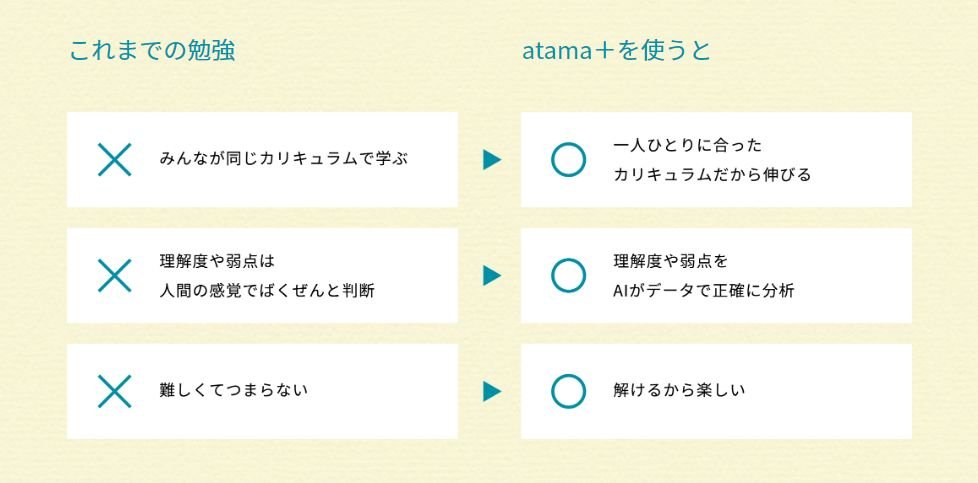Click the 難しくてつまらない text
Viewport: 978px width, 483px height.
click(233, 390)
